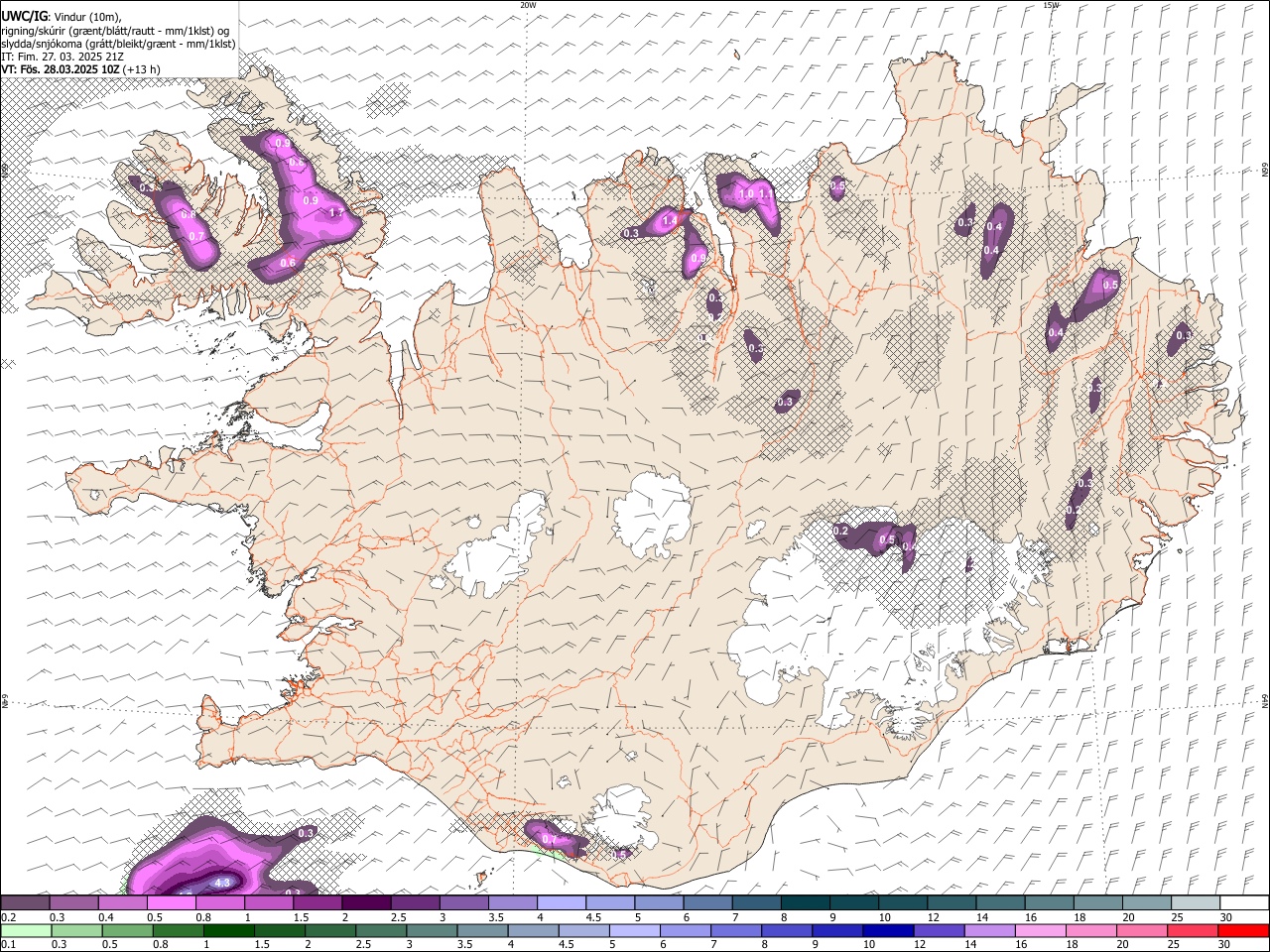The height and width of the screenshot is (952, 1270).
Task: Click the '15W' longitude label
Action: click(x=1051, y=5)
